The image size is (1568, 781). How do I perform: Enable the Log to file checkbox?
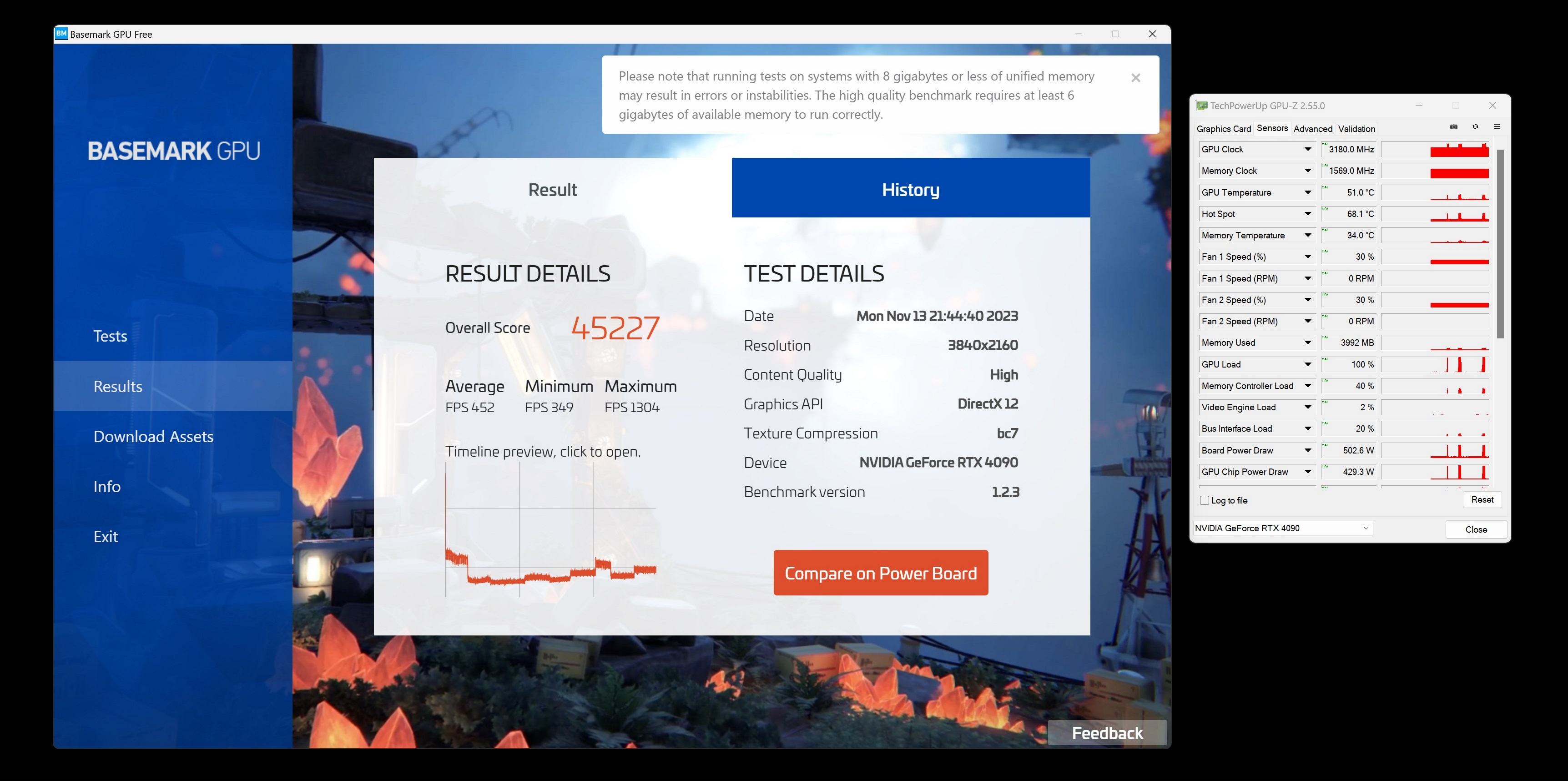[1204, 500]
